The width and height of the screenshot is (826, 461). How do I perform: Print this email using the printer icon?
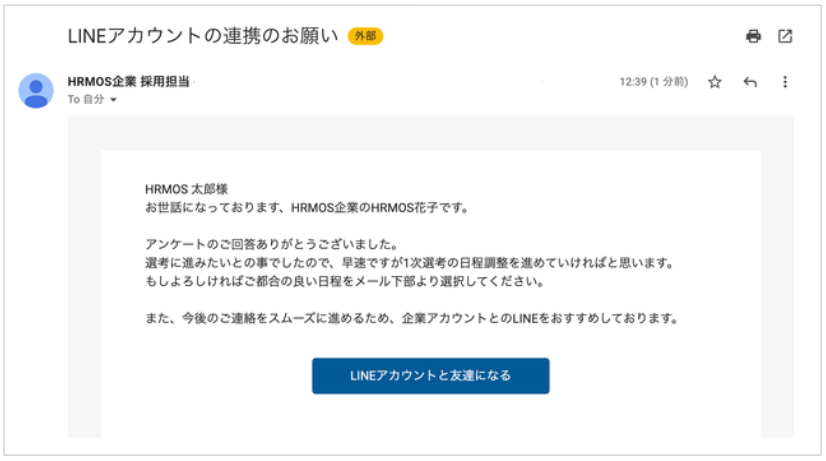[753, 36]
